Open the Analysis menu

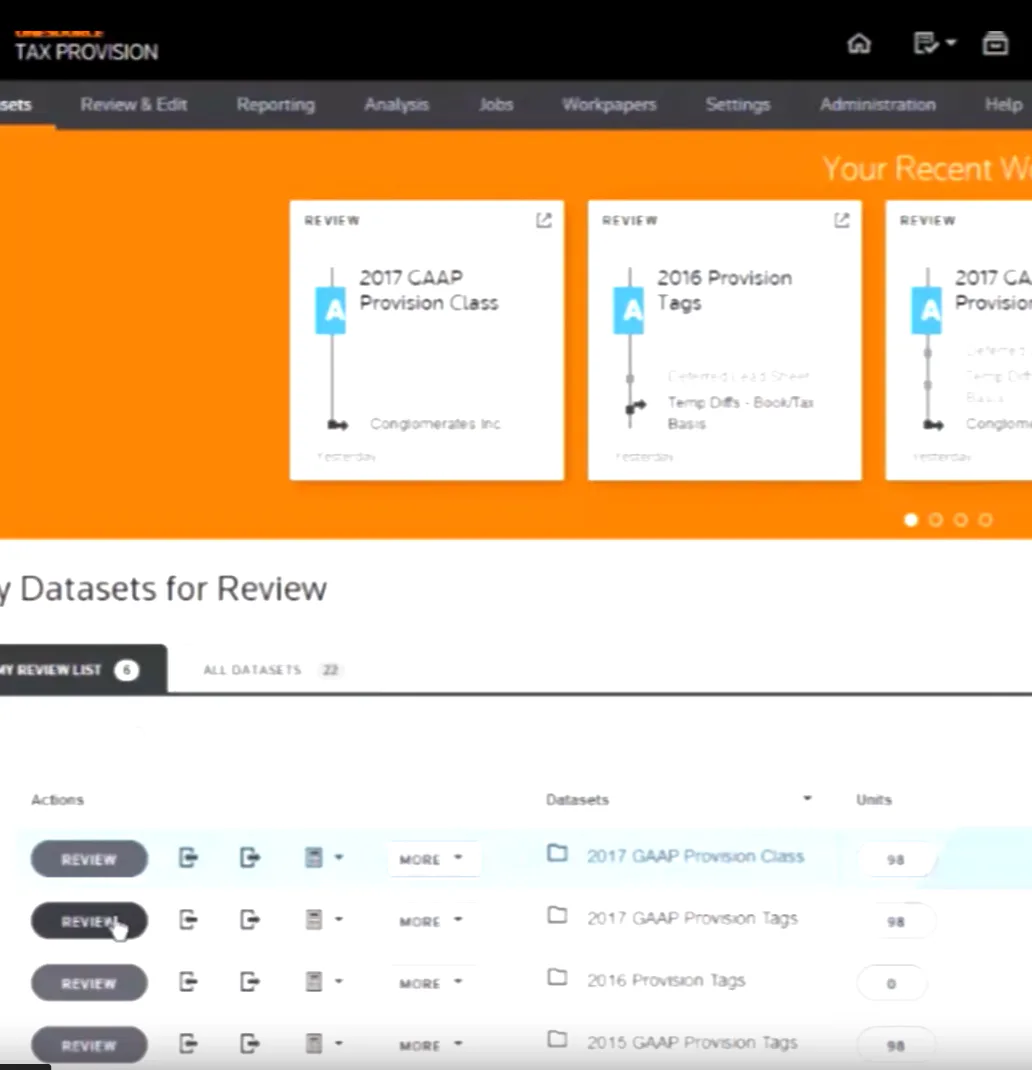pos(397,104)
